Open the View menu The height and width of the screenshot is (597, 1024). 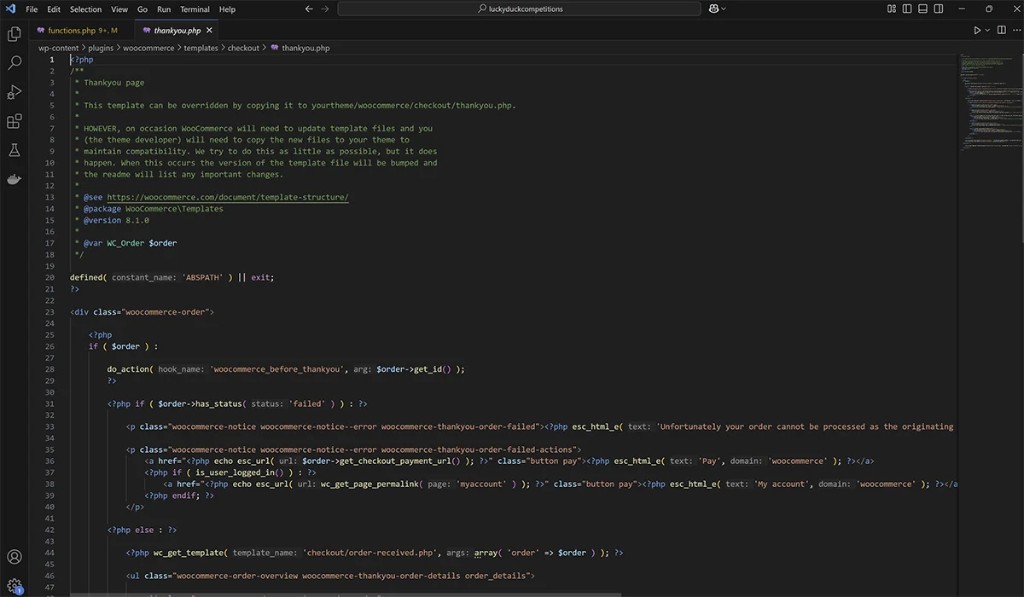(120, 9)
